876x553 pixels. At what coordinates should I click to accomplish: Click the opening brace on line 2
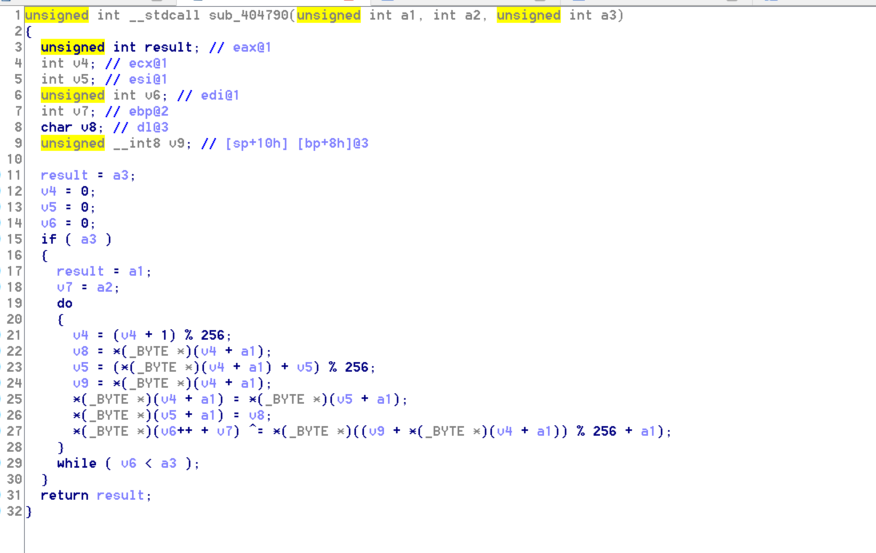point(28,32)
